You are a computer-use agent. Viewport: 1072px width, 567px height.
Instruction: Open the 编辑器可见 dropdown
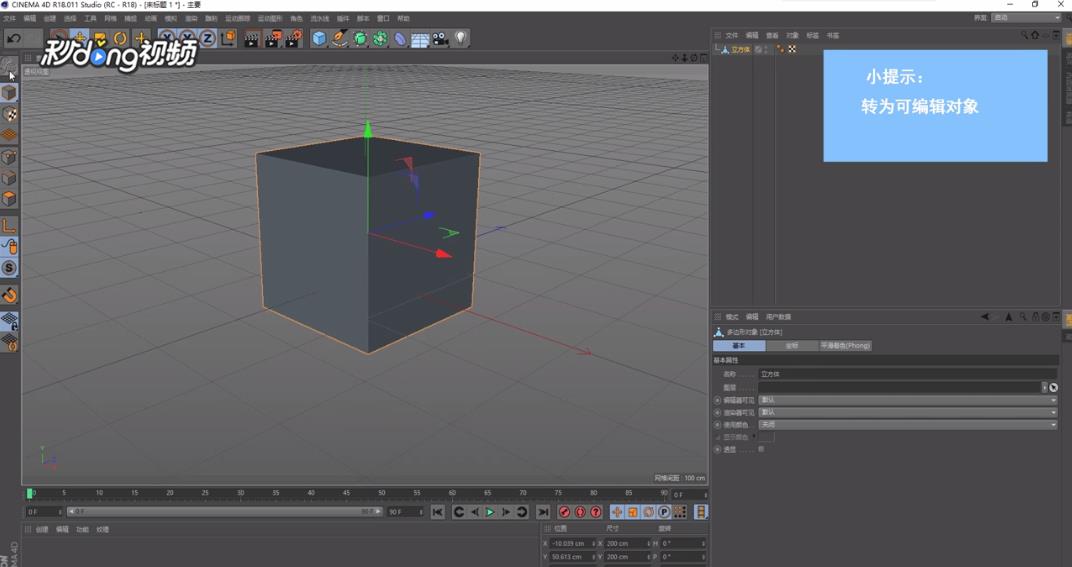pyautogui.click(x=907, y=399)
